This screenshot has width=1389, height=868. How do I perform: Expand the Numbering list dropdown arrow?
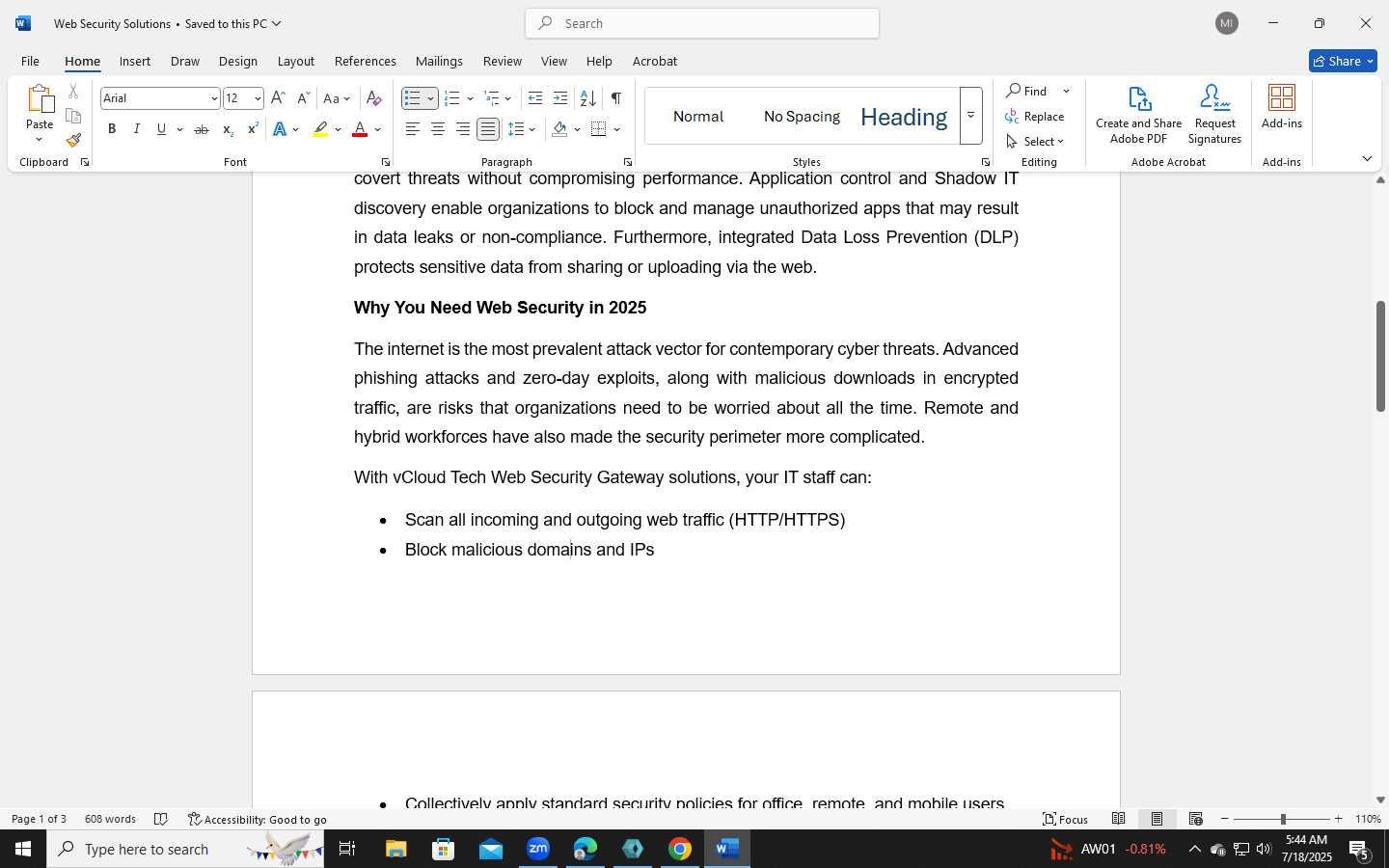click(x=470, y=98)
